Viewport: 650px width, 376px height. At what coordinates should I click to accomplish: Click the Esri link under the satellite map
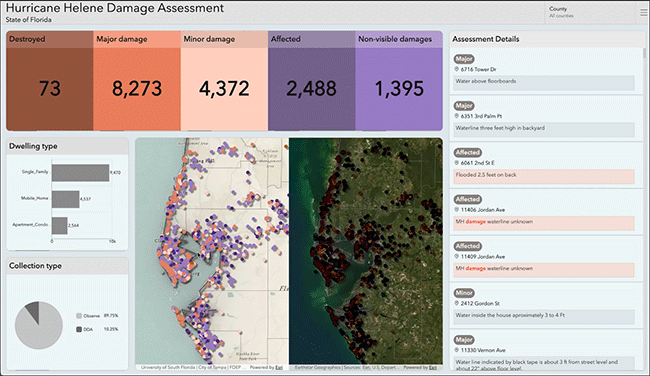432,367
